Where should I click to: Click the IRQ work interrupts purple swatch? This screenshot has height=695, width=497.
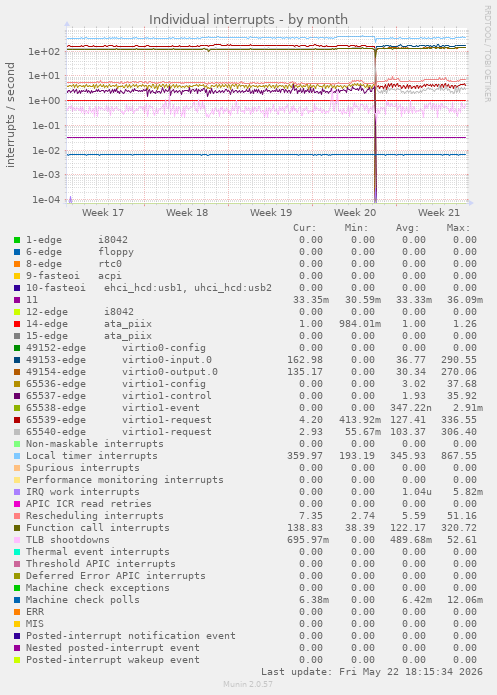(x=17, y=492)
